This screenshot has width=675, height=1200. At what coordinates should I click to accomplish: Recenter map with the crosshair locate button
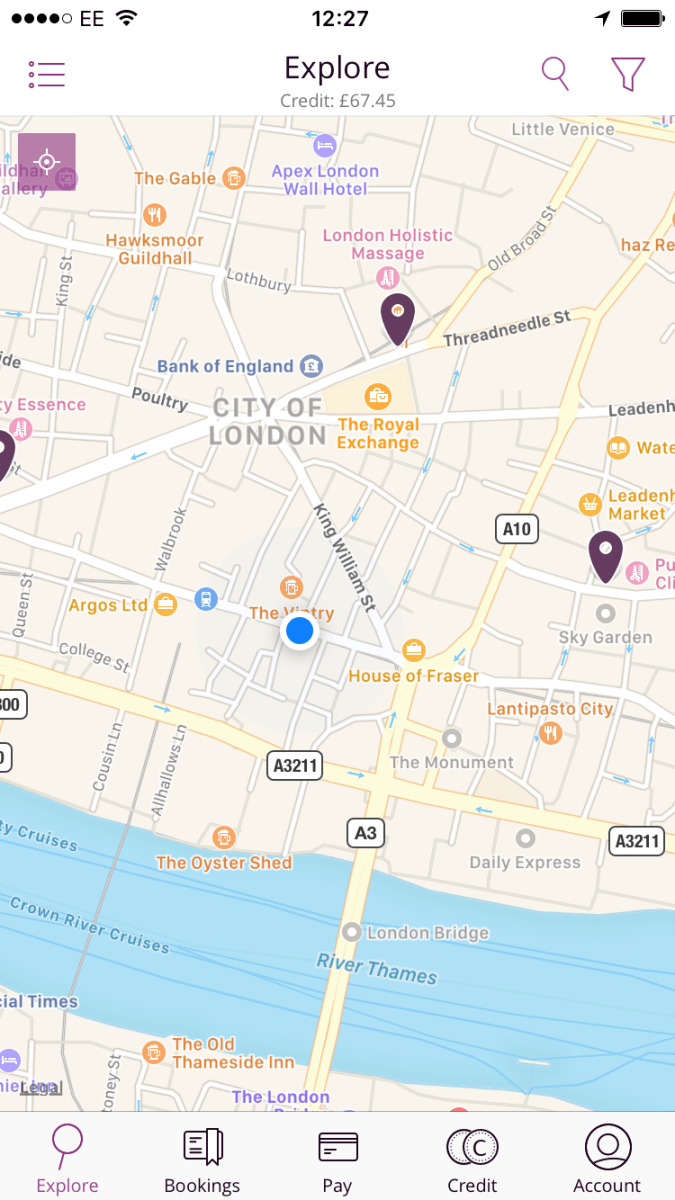pyautogui.click(x=47, y=162)
